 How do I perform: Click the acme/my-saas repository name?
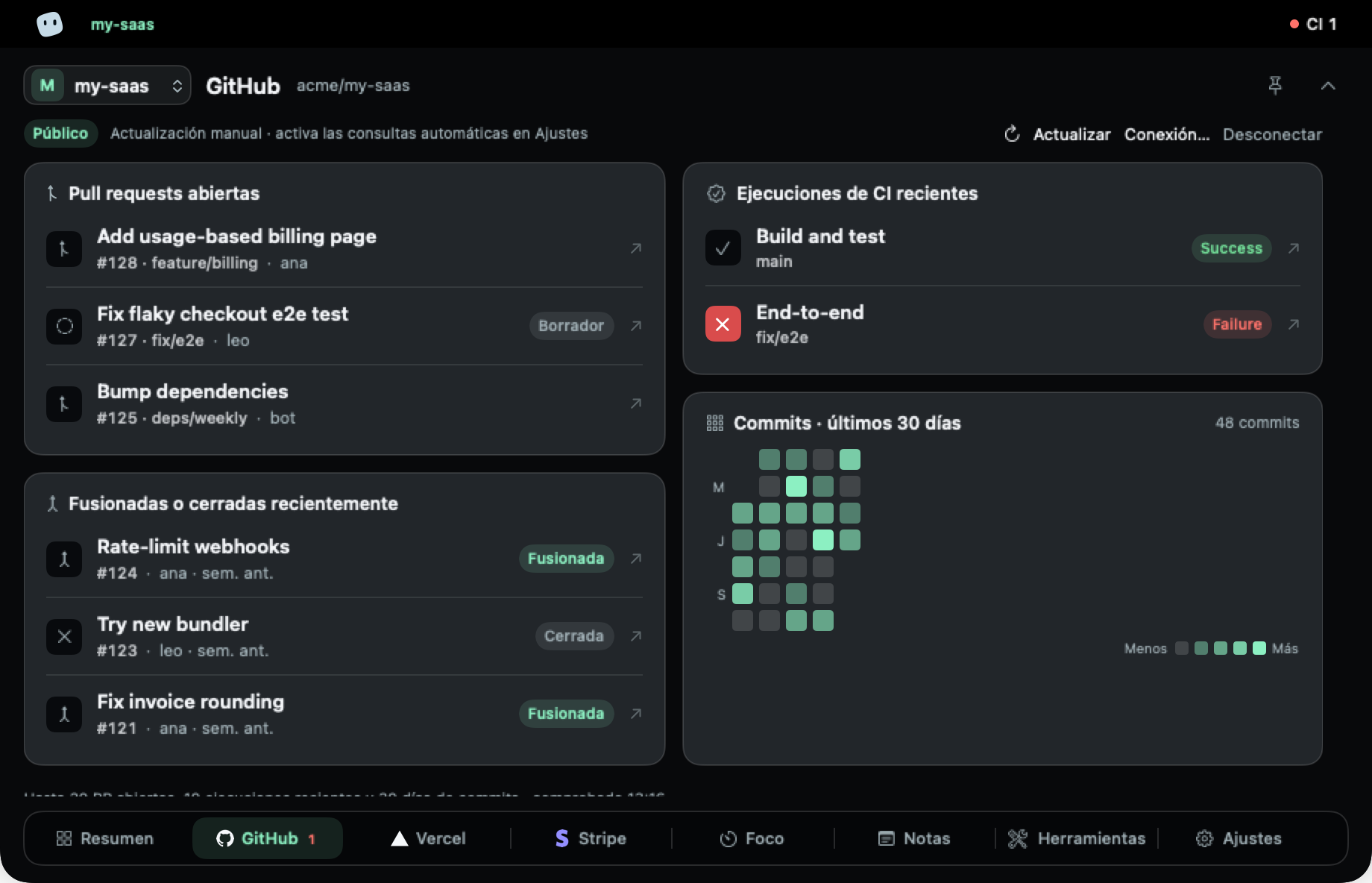click(353, 86)
